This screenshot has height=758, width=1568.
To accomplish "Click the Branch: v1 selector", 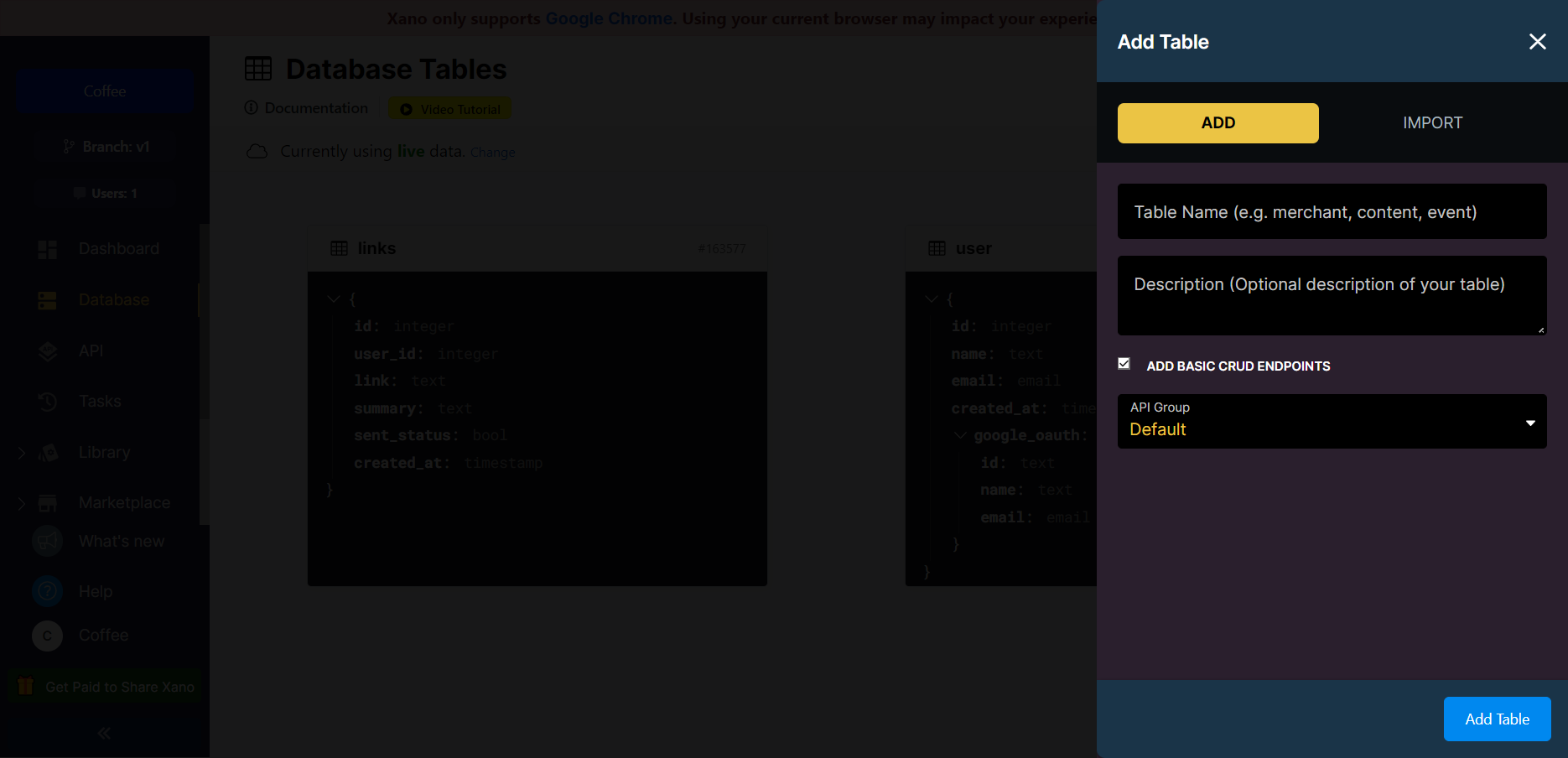I will click(x=105, y=147).
